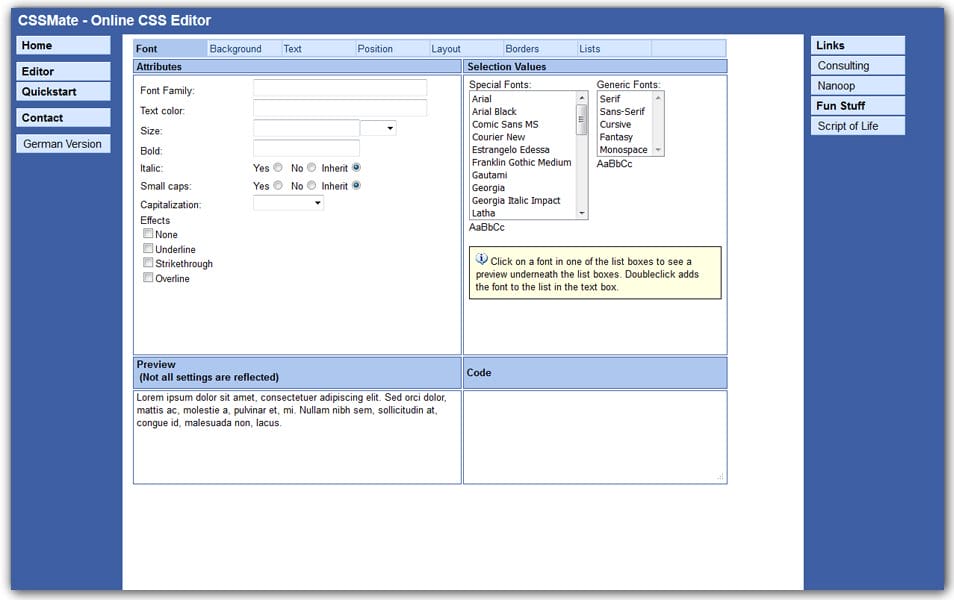Choose No for Small caps
The image size is (954, 600).
tap(312, 186)
